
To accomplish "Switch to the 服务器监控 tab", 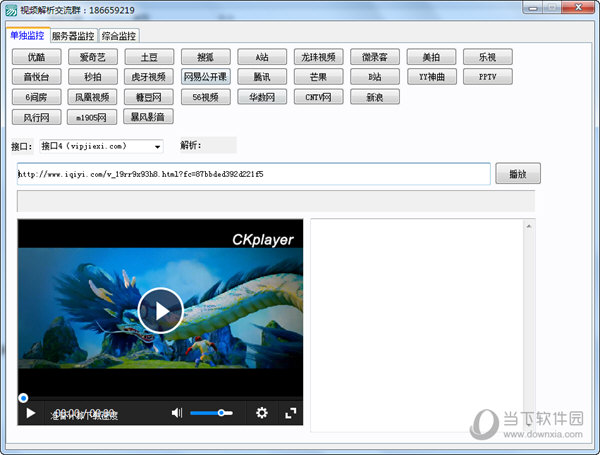I will click(x=73, y=36).
